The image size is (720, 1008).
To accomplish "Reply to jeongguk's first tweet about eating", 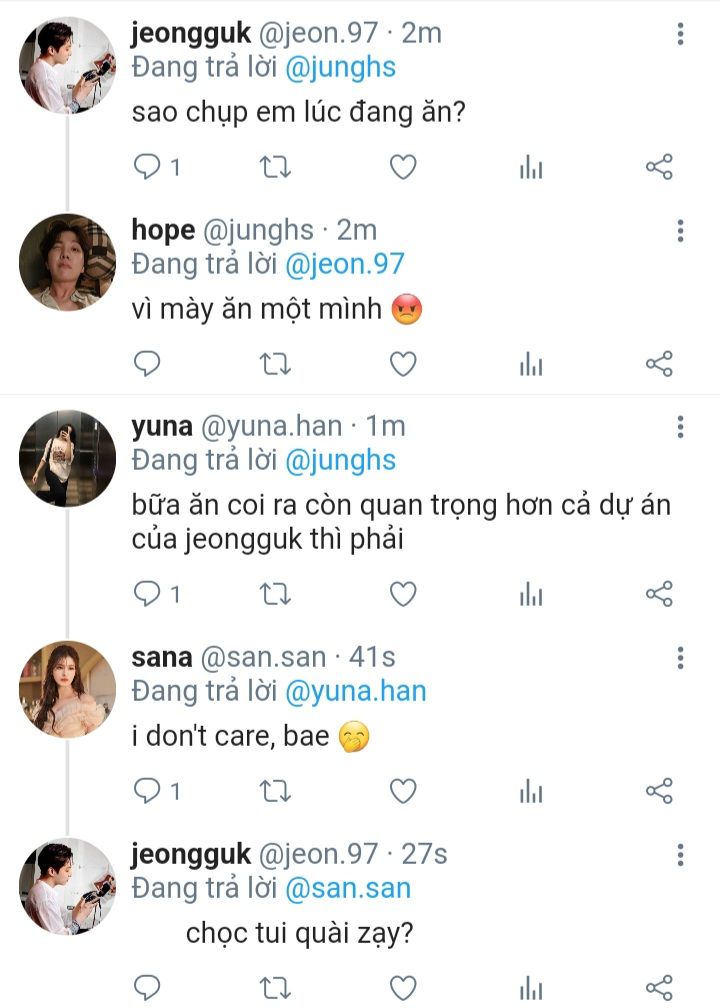I will click(147, 167).
